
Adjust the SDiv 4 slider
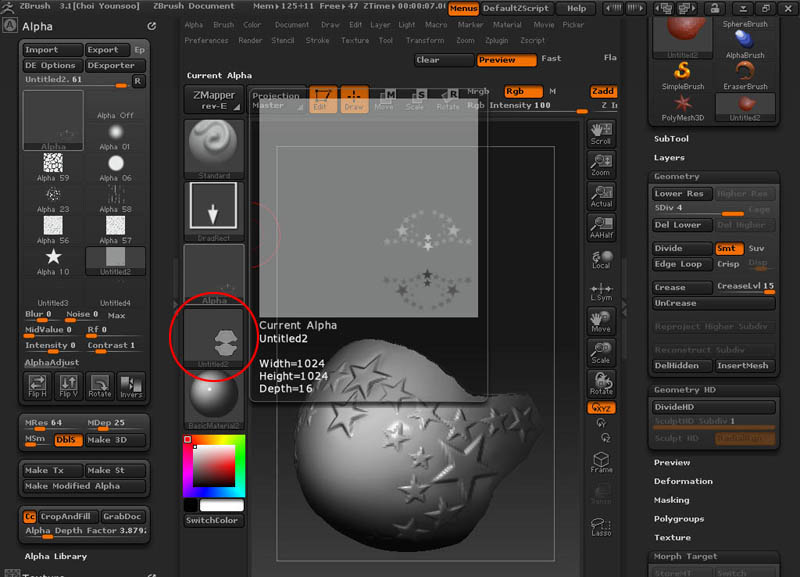click(x=699, y=210)
